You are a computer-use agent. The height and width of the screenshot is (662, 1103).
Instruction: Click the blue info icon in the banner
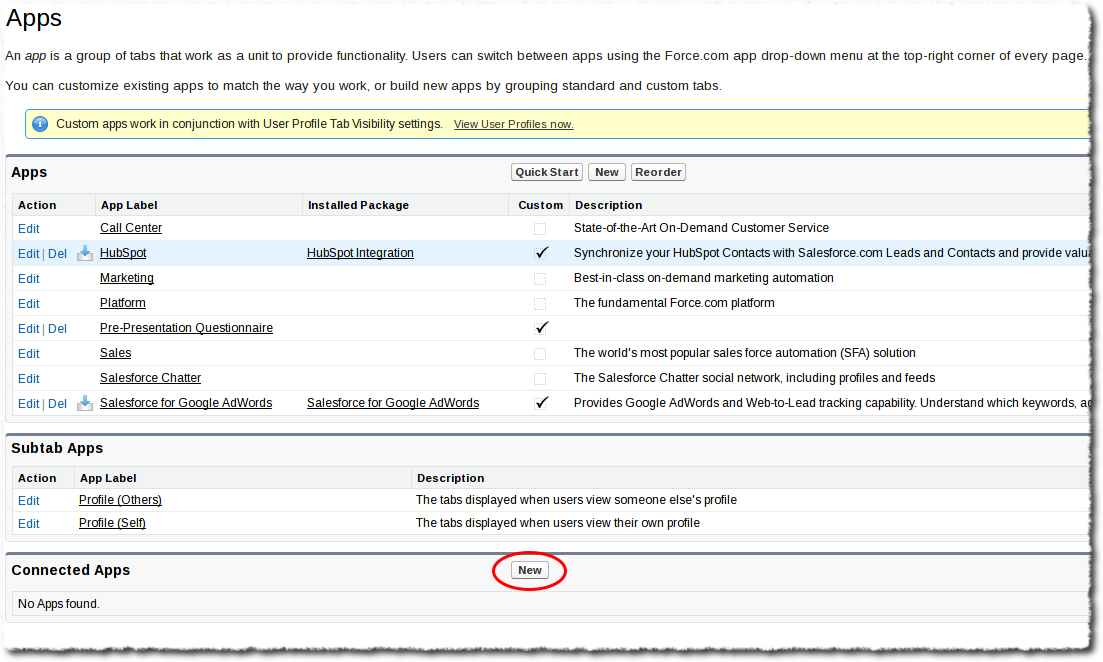point(40,124)
